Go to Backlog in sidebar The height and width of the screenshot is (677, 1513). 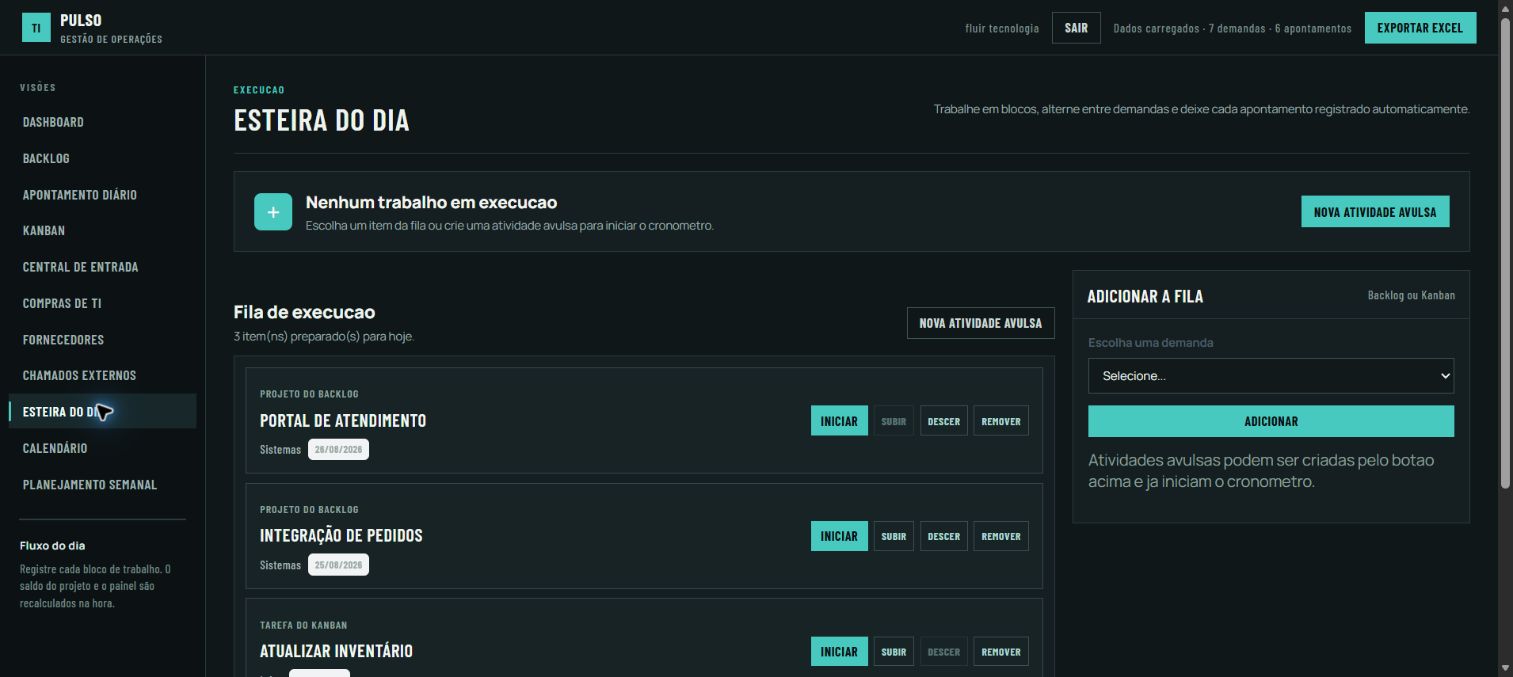pyautogui.click(x=46, y=158)
